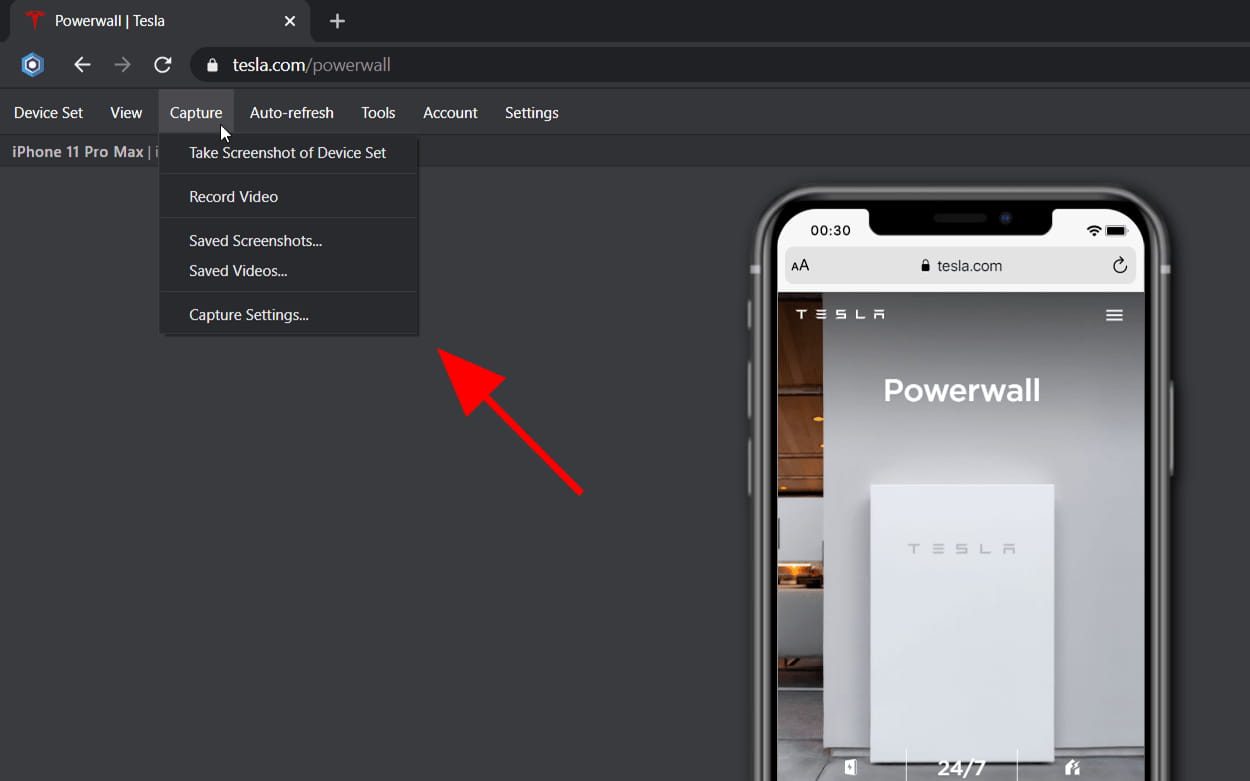Click the iPhone 11 Pro Max label
The height and width of the screenshot is (781, 1250).
click(x=78, y=152)
